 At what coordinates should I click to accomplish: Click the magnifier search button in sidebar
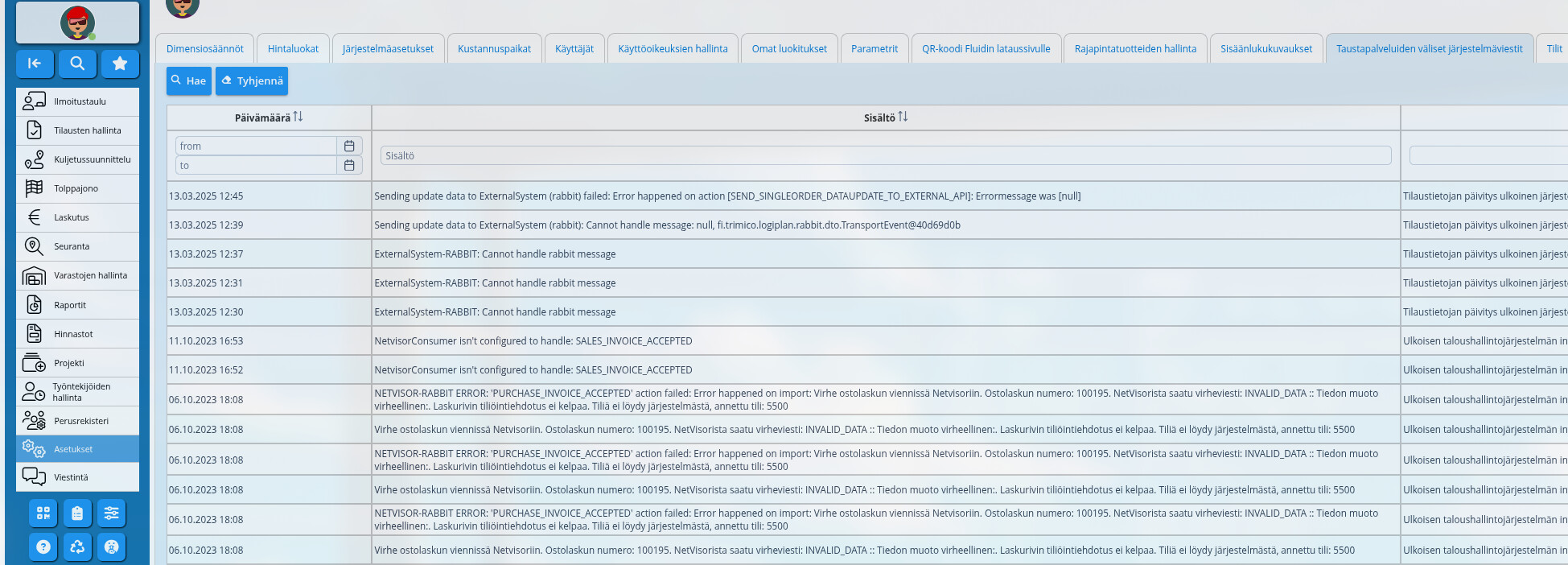[77, 64]
